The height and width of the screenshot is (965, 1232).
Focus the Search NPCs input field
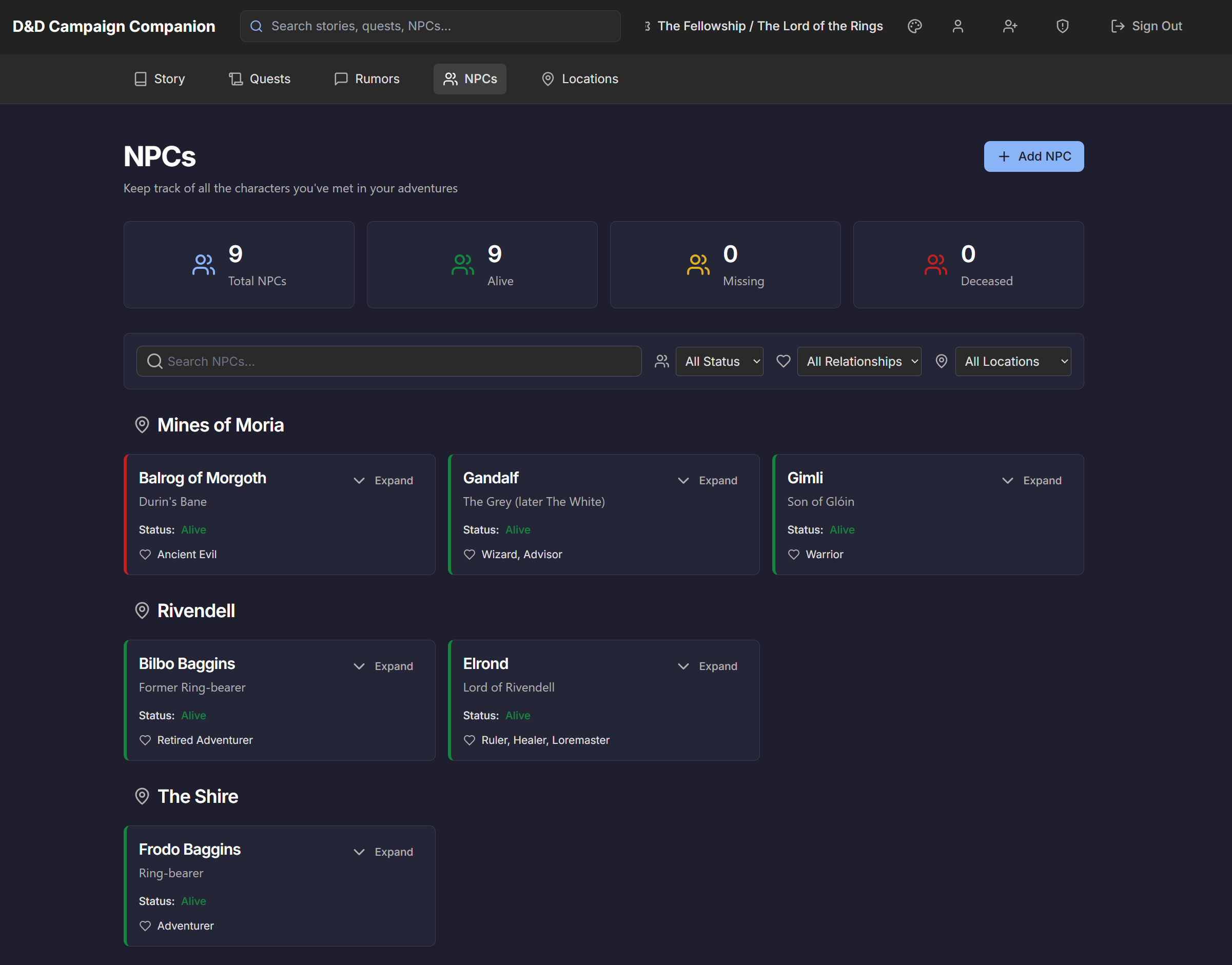pos(389,362)
